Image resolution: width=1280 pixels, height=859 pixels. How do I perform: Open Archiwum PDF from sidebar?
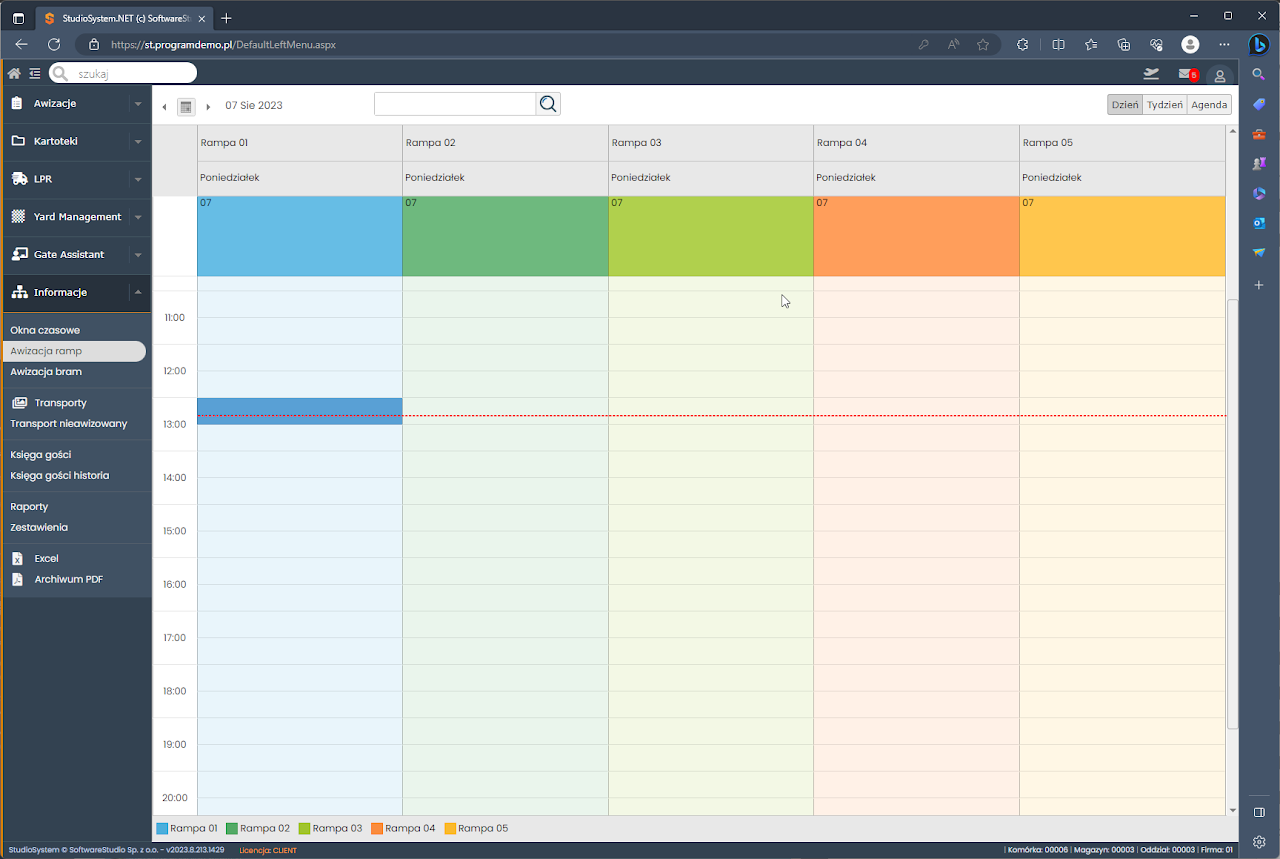coord(68,580)
